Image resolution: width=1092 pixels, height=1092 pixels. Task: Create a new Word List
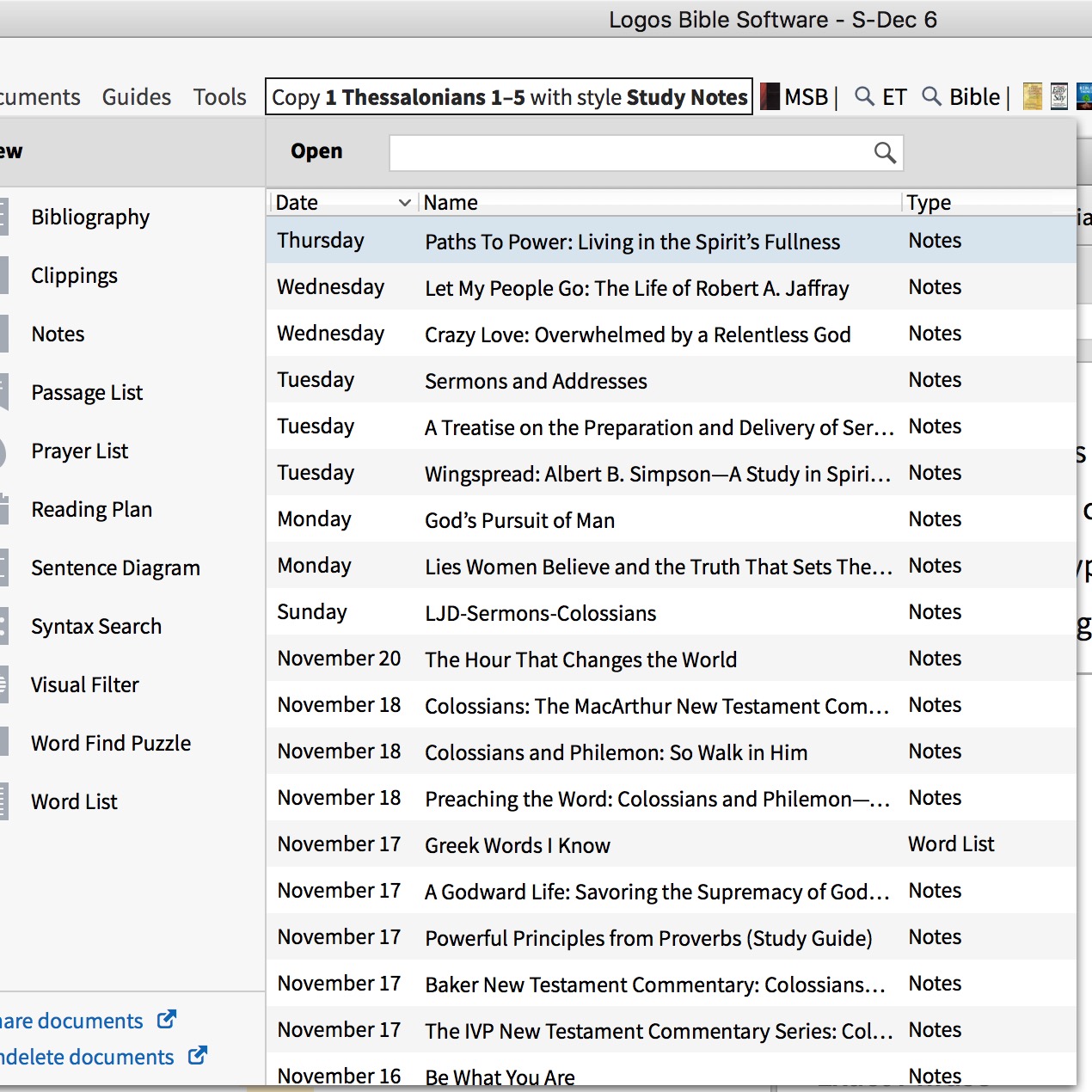point(74,801)
